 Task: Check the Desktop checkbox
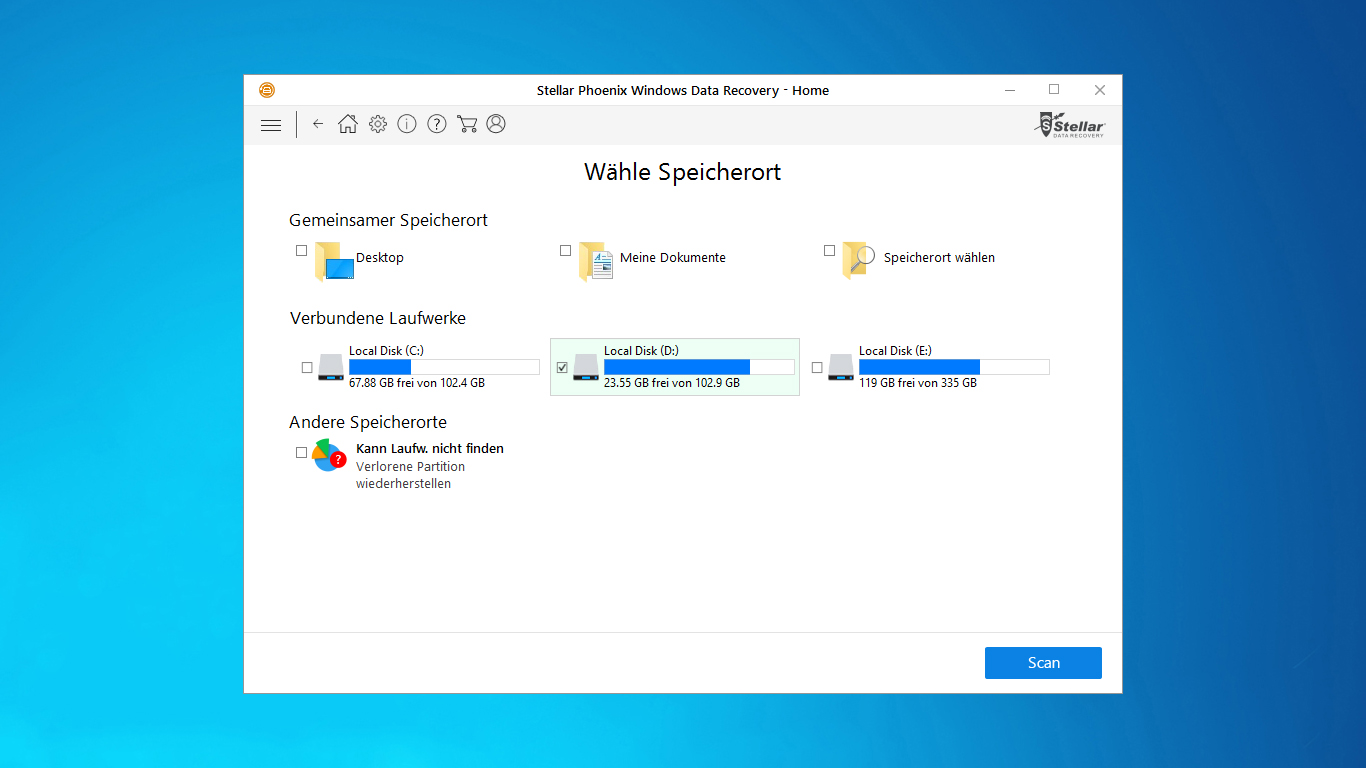click(x=301, y=251)
